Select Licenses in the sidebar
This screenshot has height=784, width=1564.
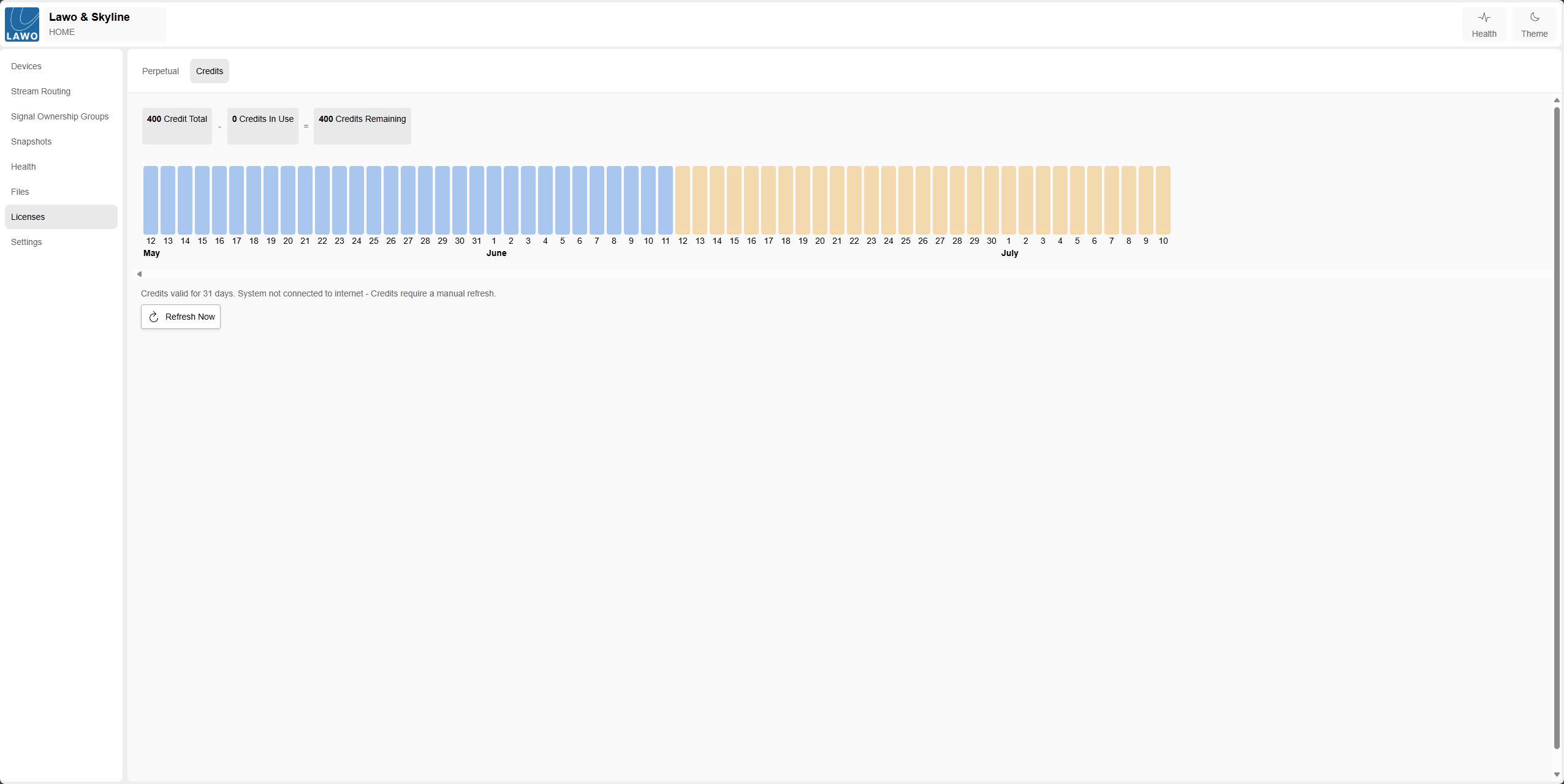[x=61, y=217]
